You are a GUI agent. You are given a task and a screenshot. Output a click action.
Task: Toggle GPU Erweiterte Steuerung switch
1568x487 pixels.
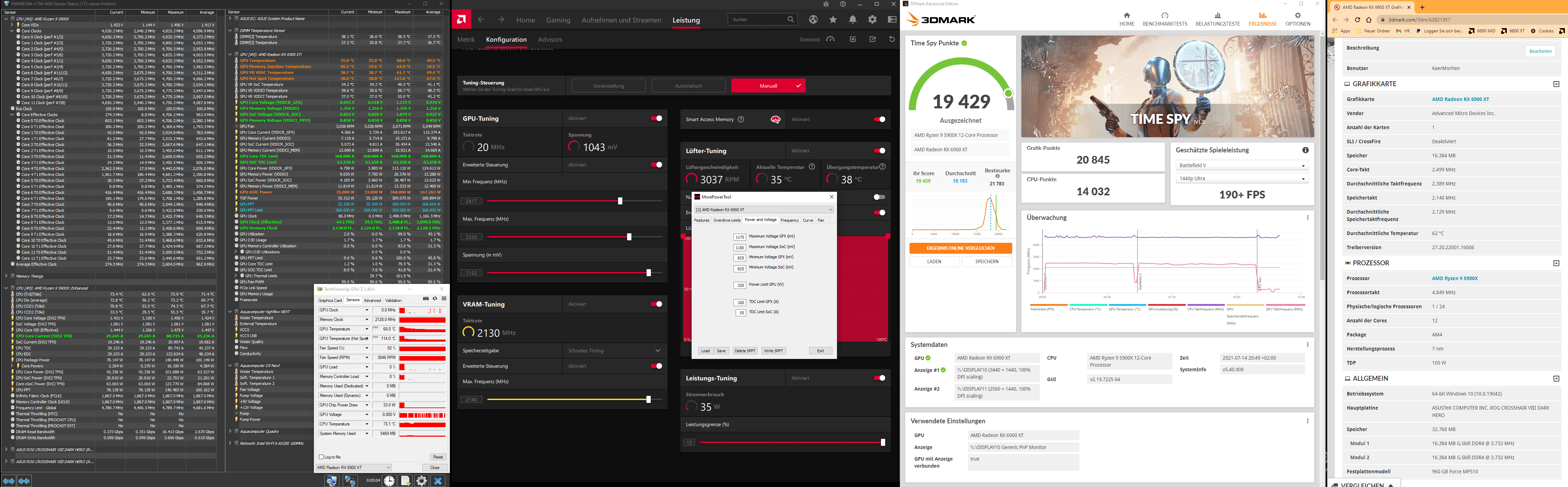click(656, 164)
